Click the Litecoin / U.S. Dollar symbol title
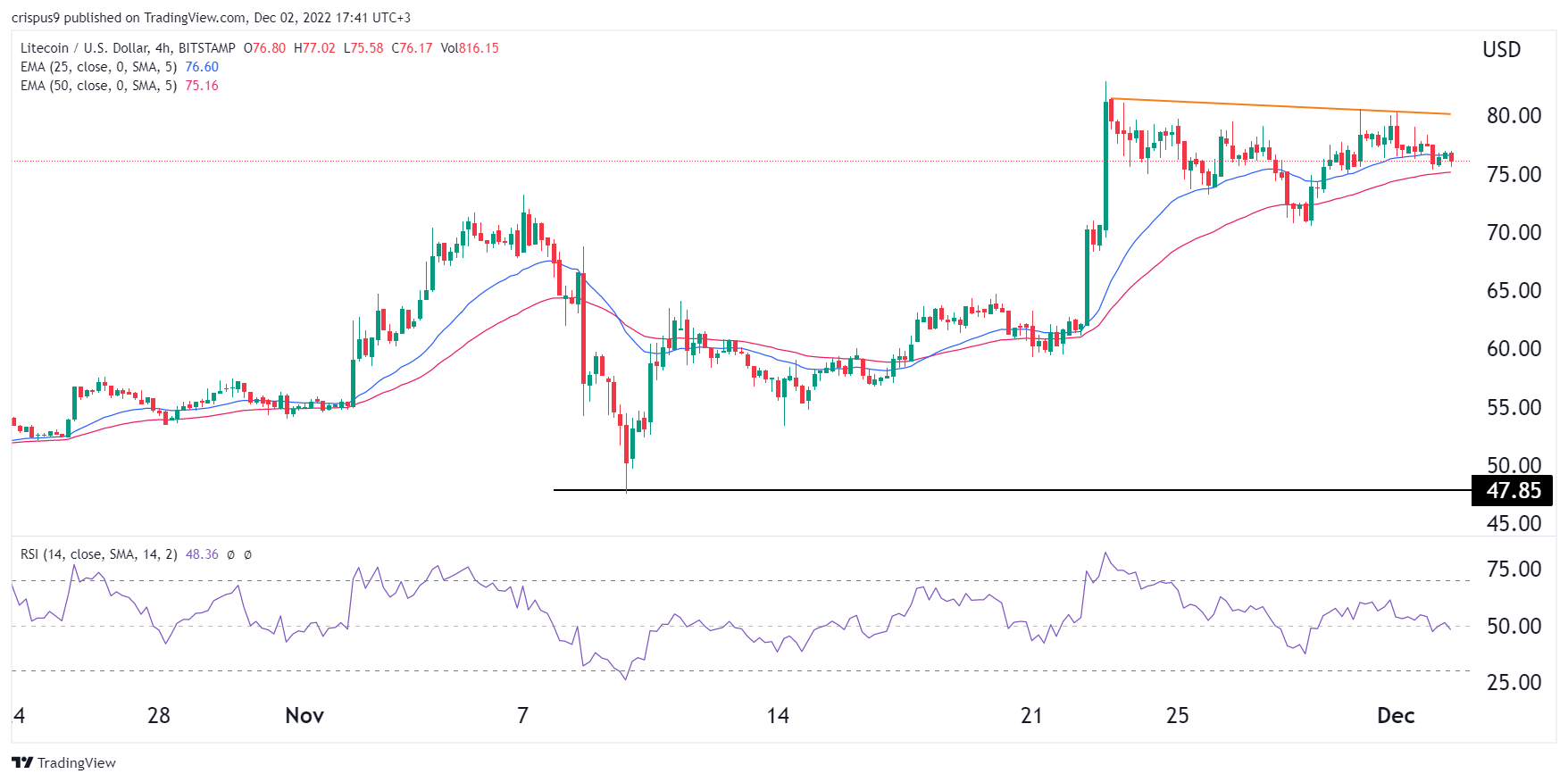Viewport: 1568px width, 782px height. tap(128, 48)
